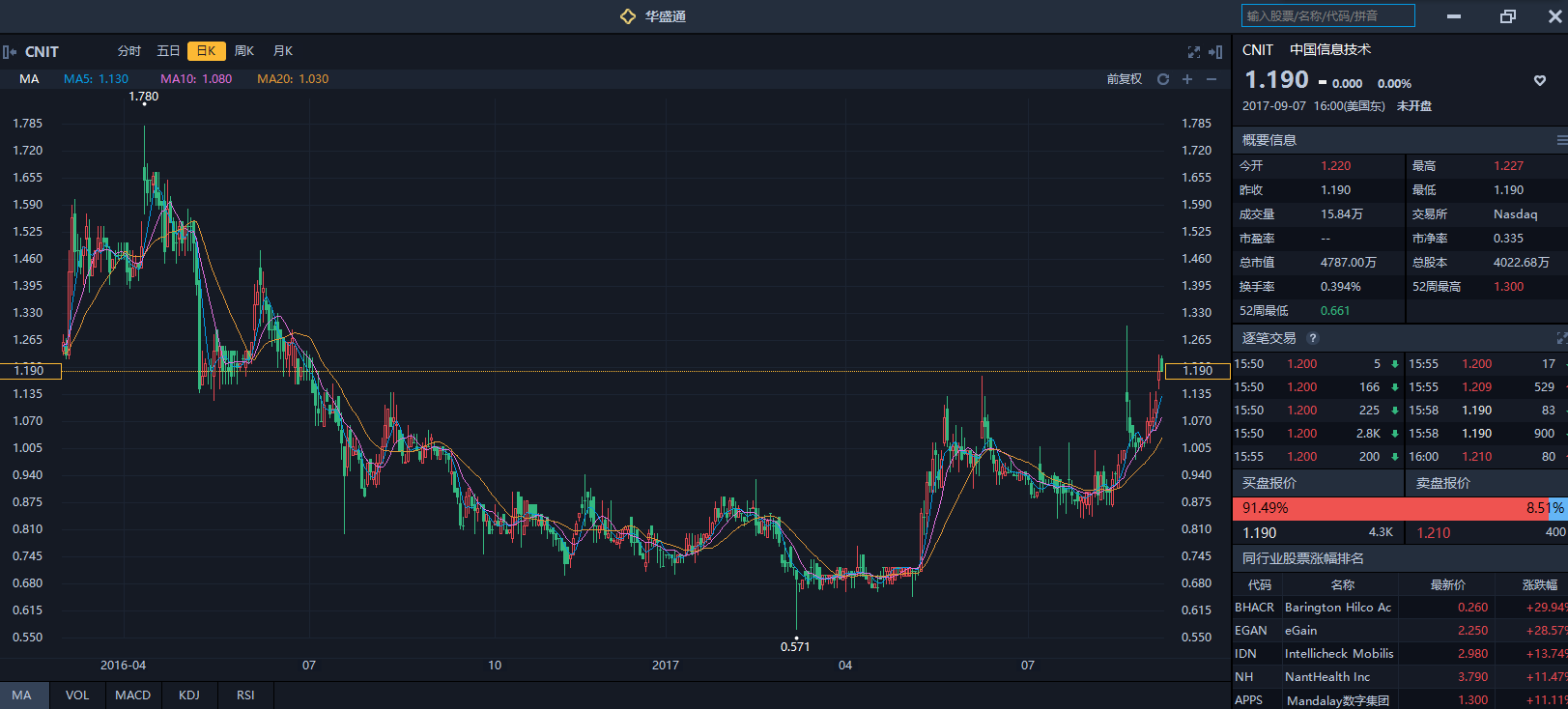Select the 周K weekly chart tab
This screenshot has height=709, width=1568.
(244, 51)
